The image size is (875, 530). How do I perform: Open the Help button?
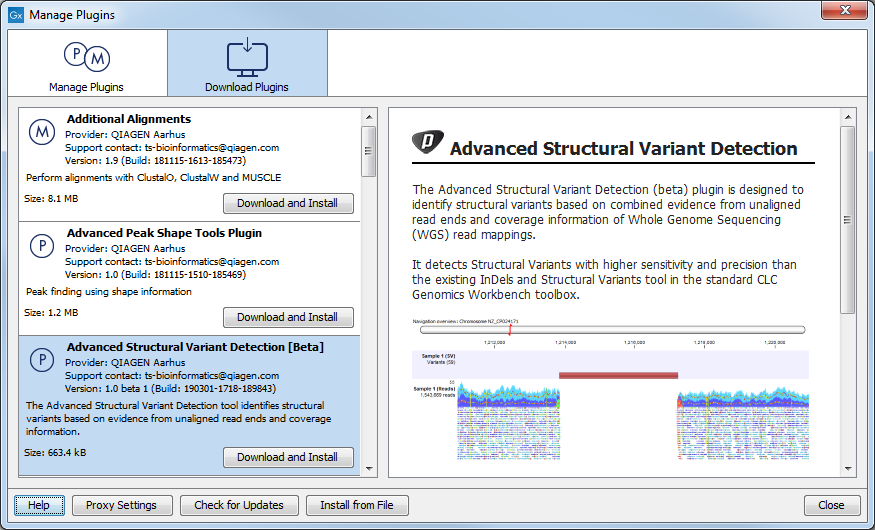39,505
